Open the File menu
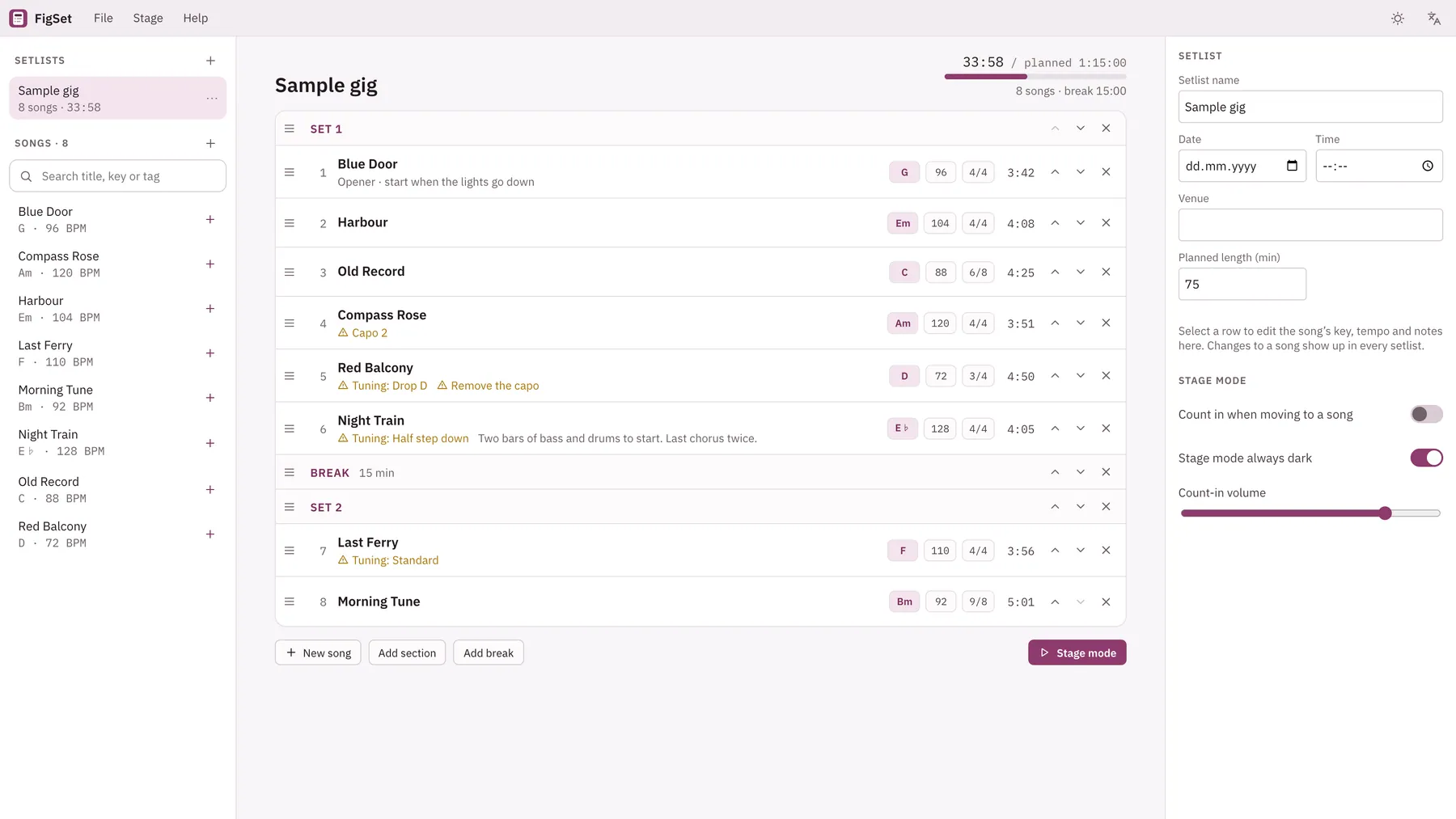 [104, 18]
